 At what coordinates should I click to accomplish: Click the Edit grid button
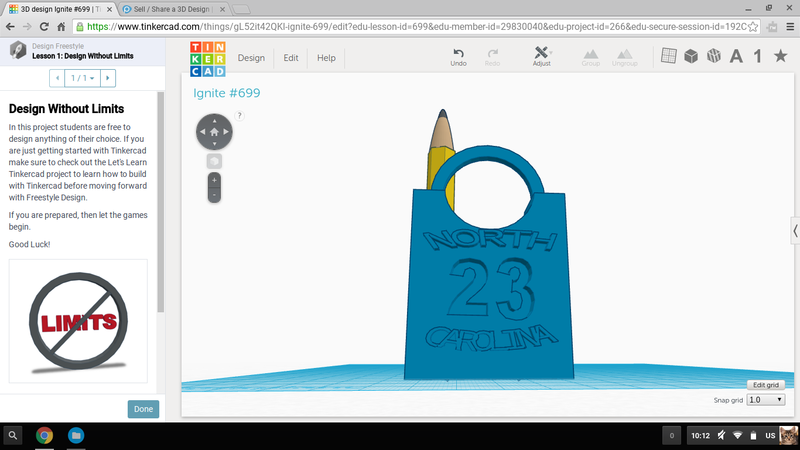[766, 385]
